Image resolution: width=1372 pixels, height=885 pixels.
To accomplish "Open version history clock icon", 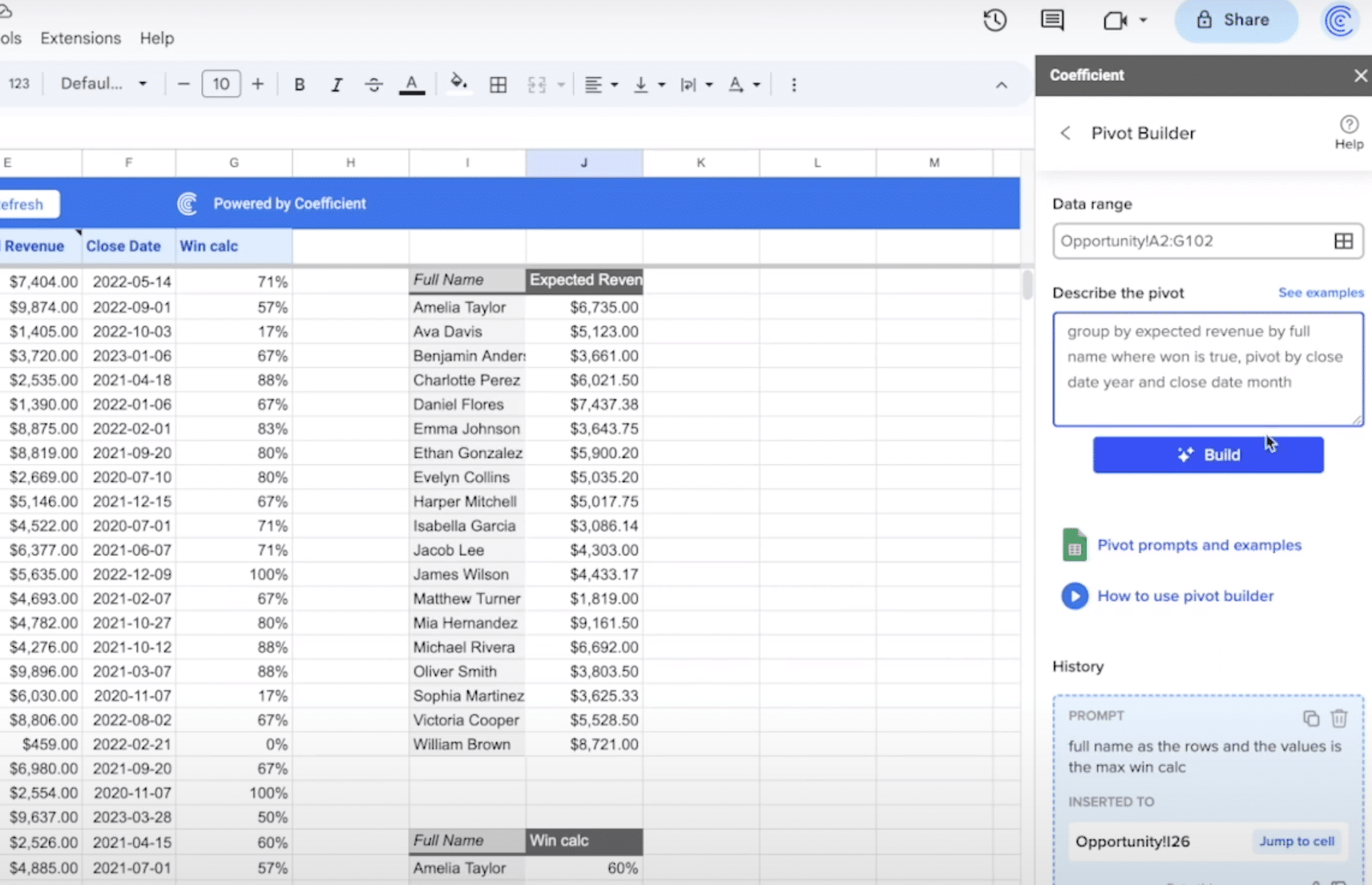I will [995, 20].
